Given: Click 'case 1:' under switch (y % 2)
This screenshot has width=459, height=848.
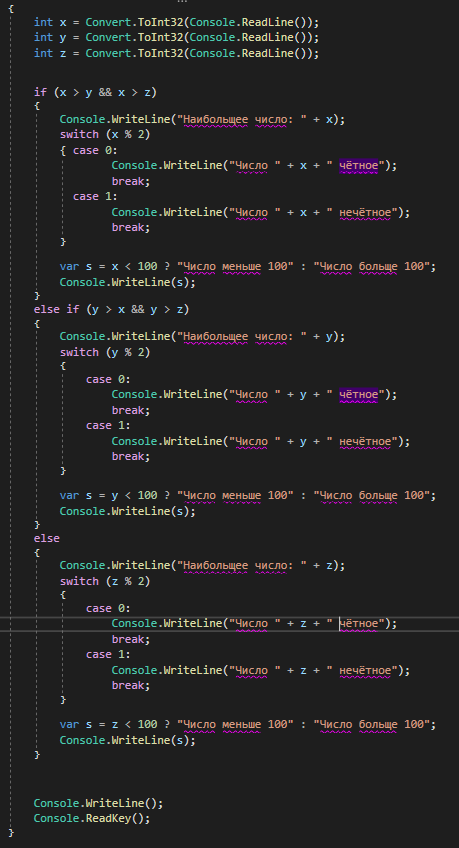Looking at the screenshot, I should pos(108,426).
